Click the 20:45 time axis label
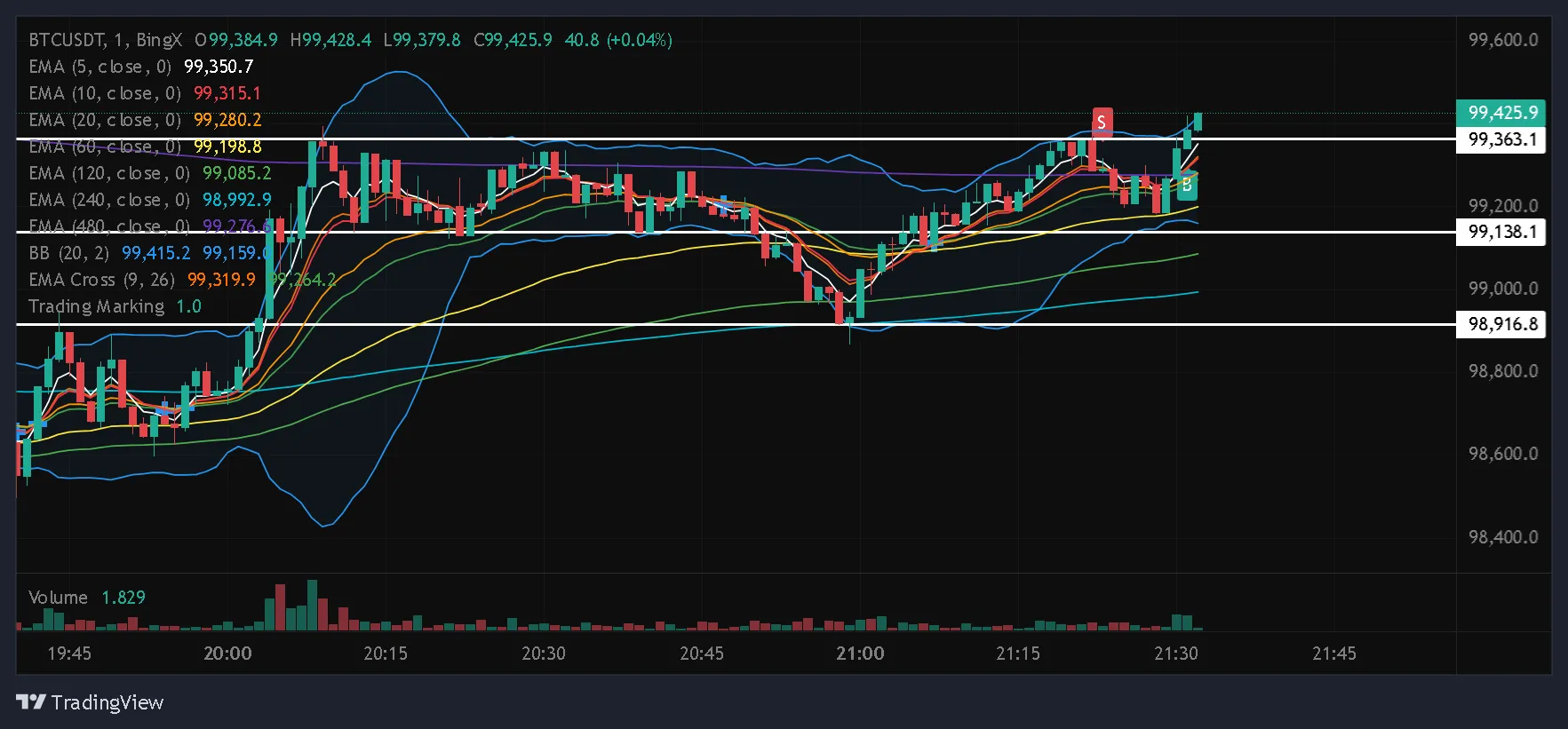Viewport: 1568px width, 729px height. [702, 654]
